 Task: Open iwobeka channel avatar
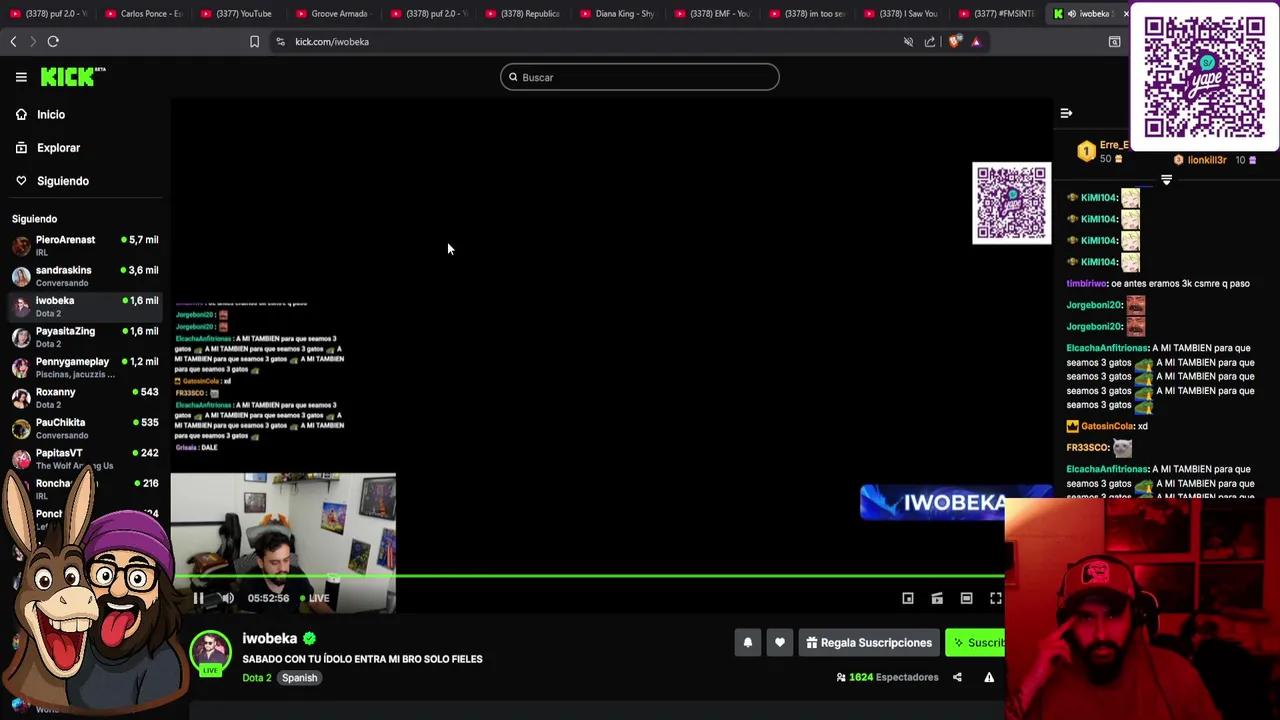tap(210, 651)
